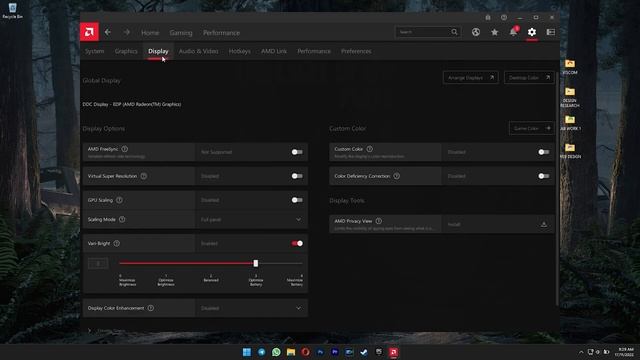Open the Graphics settings tab
The width and height of the screenshot is (640, 360).
click(x=126, y=51)
